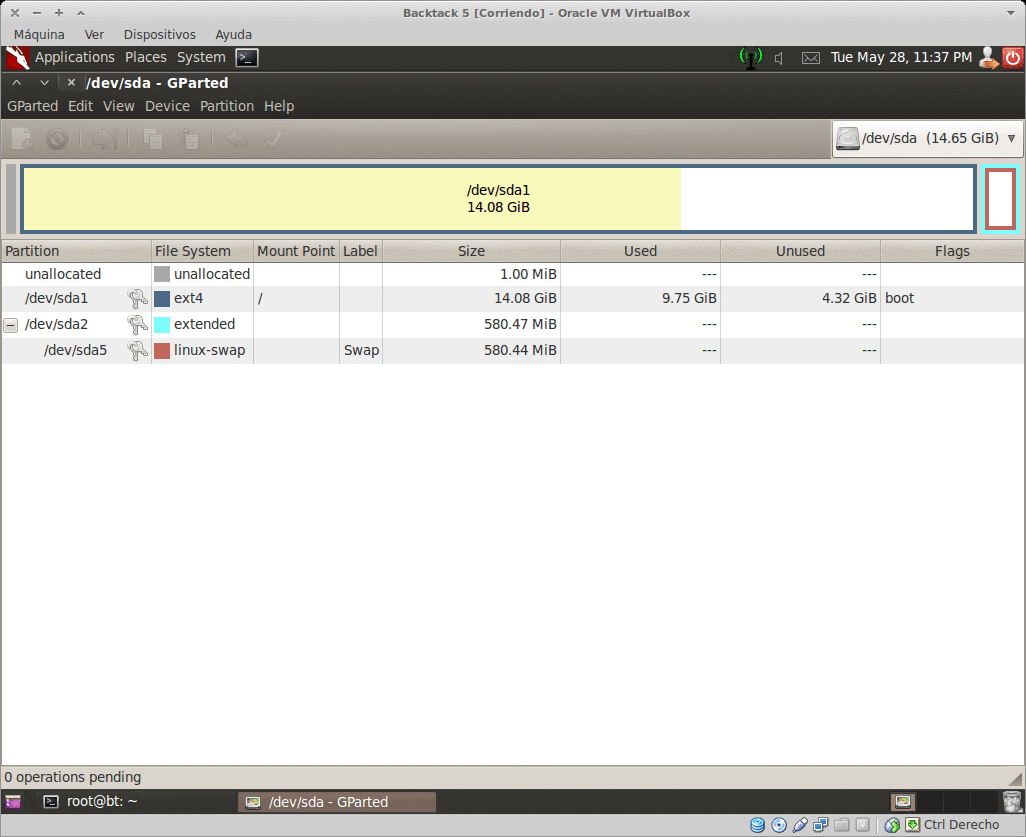Open the volume speaker control
Image resolution: width=1026 pixels, height=837 pixels.
(x=780, y=58)
